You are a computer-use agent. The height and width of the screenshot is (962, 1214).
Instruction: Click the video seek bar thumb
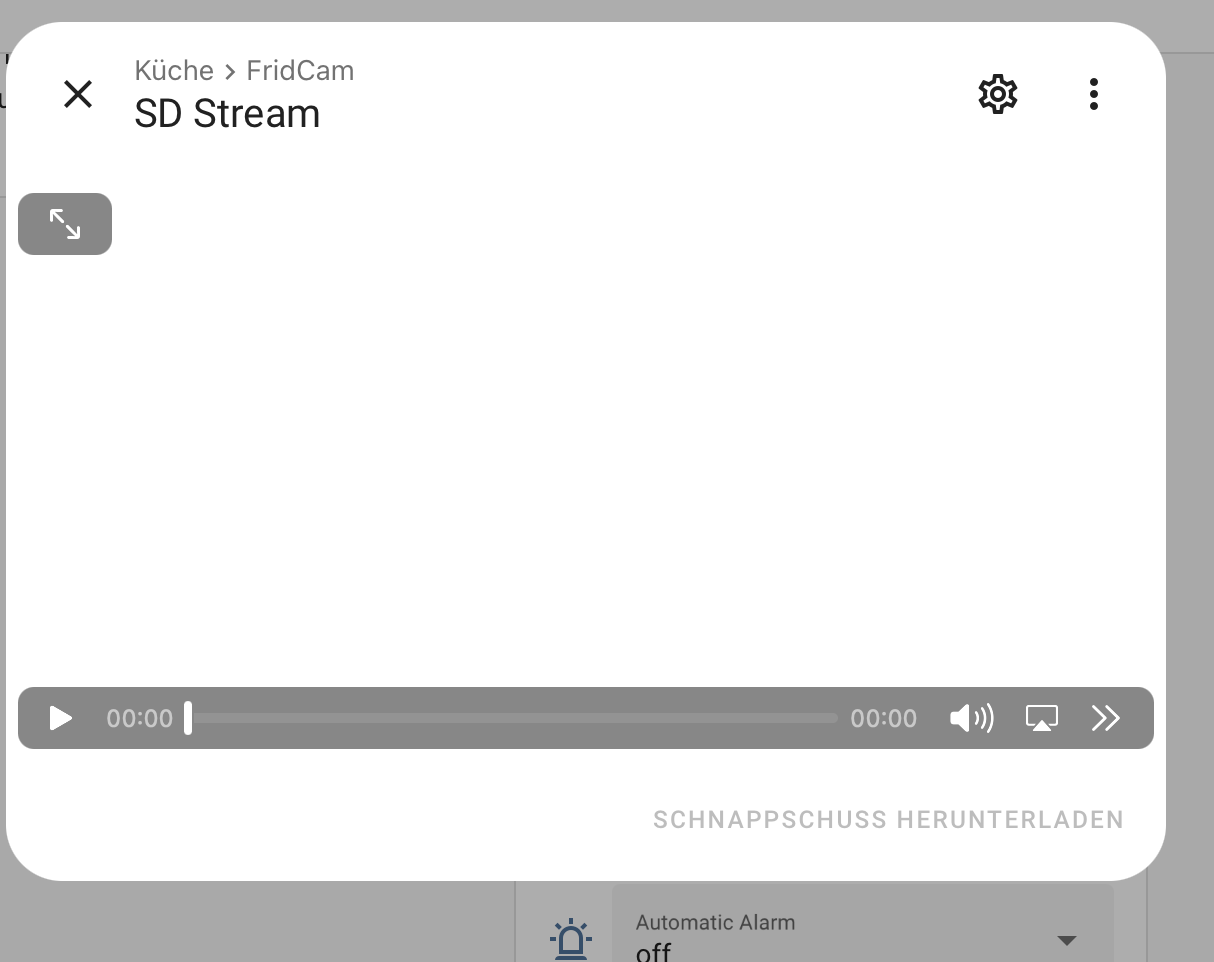click(x=188, y=718)
